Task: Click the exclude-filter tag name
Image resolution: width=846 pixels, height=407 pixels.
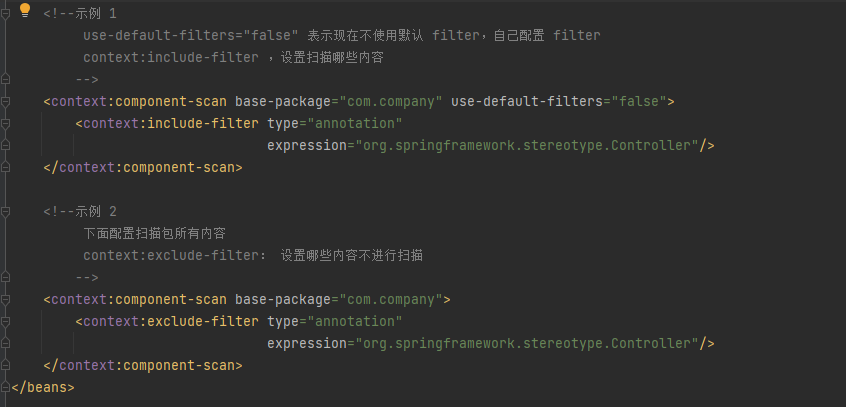Action: tap(203, 322)
